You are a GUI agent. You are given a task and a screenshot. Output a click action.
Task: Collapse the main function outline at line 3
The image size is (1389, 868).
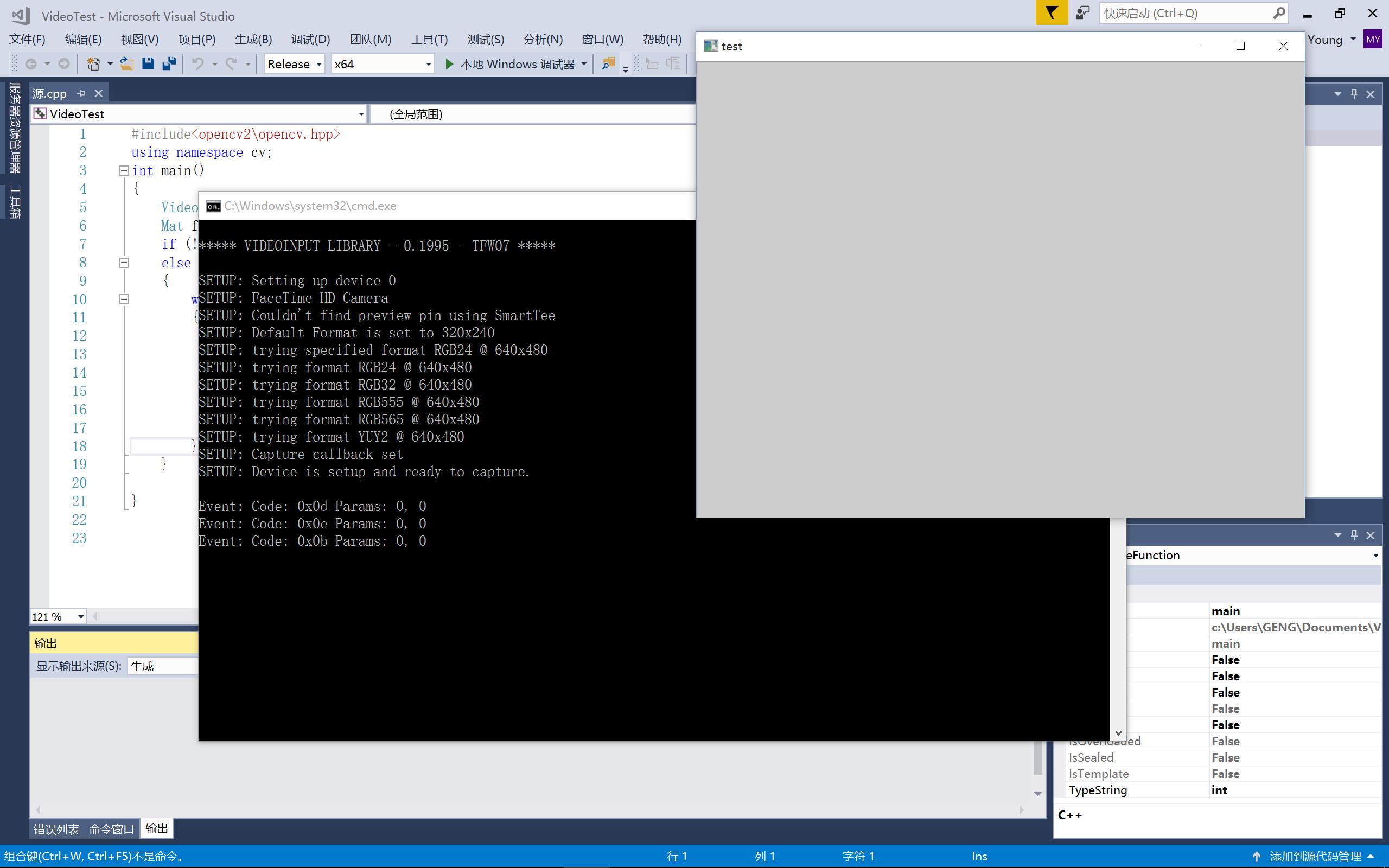(123, 170)
